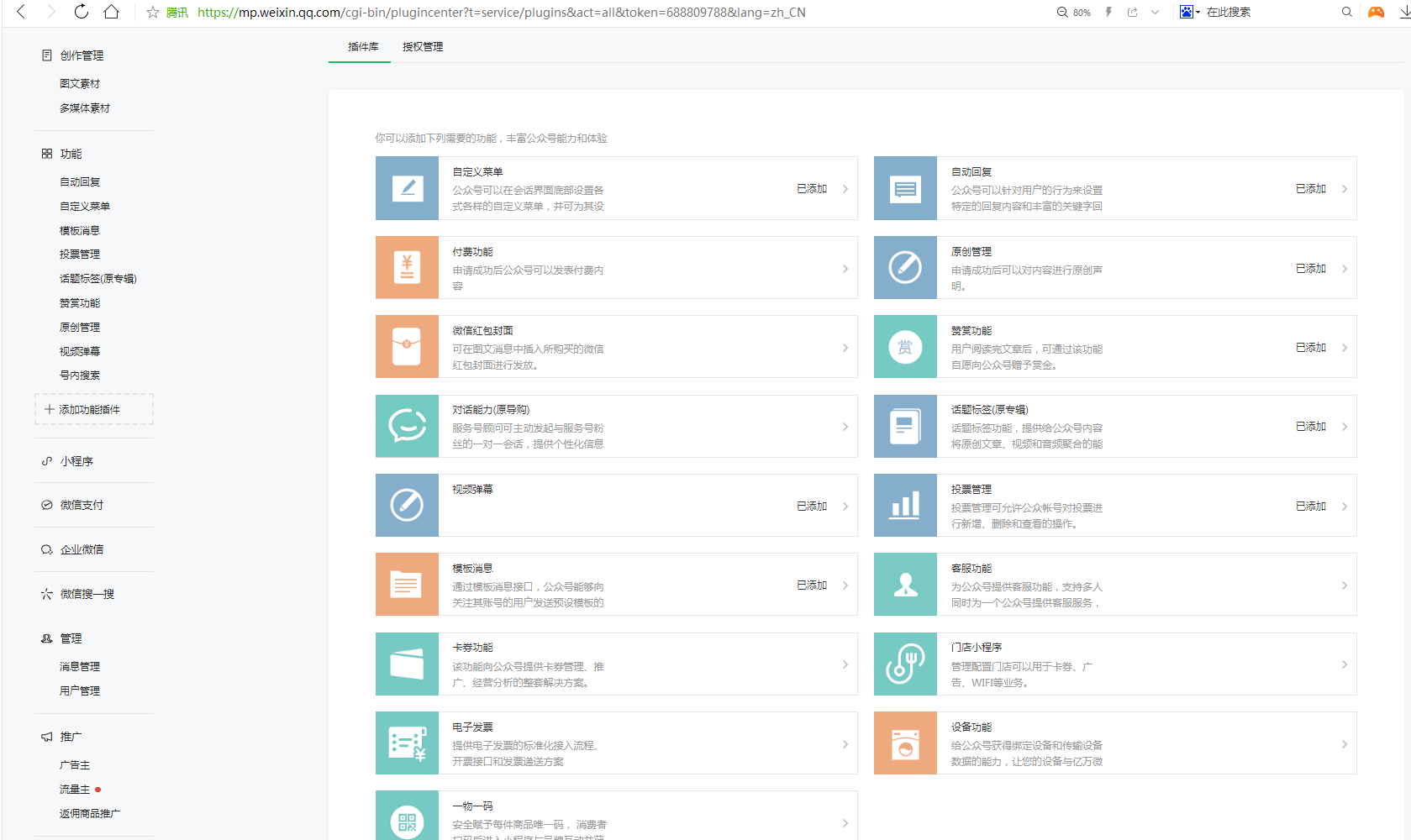Open the 小程序 section in the sidebar
Screen dimensions: 1411x840
coord(76,461)
